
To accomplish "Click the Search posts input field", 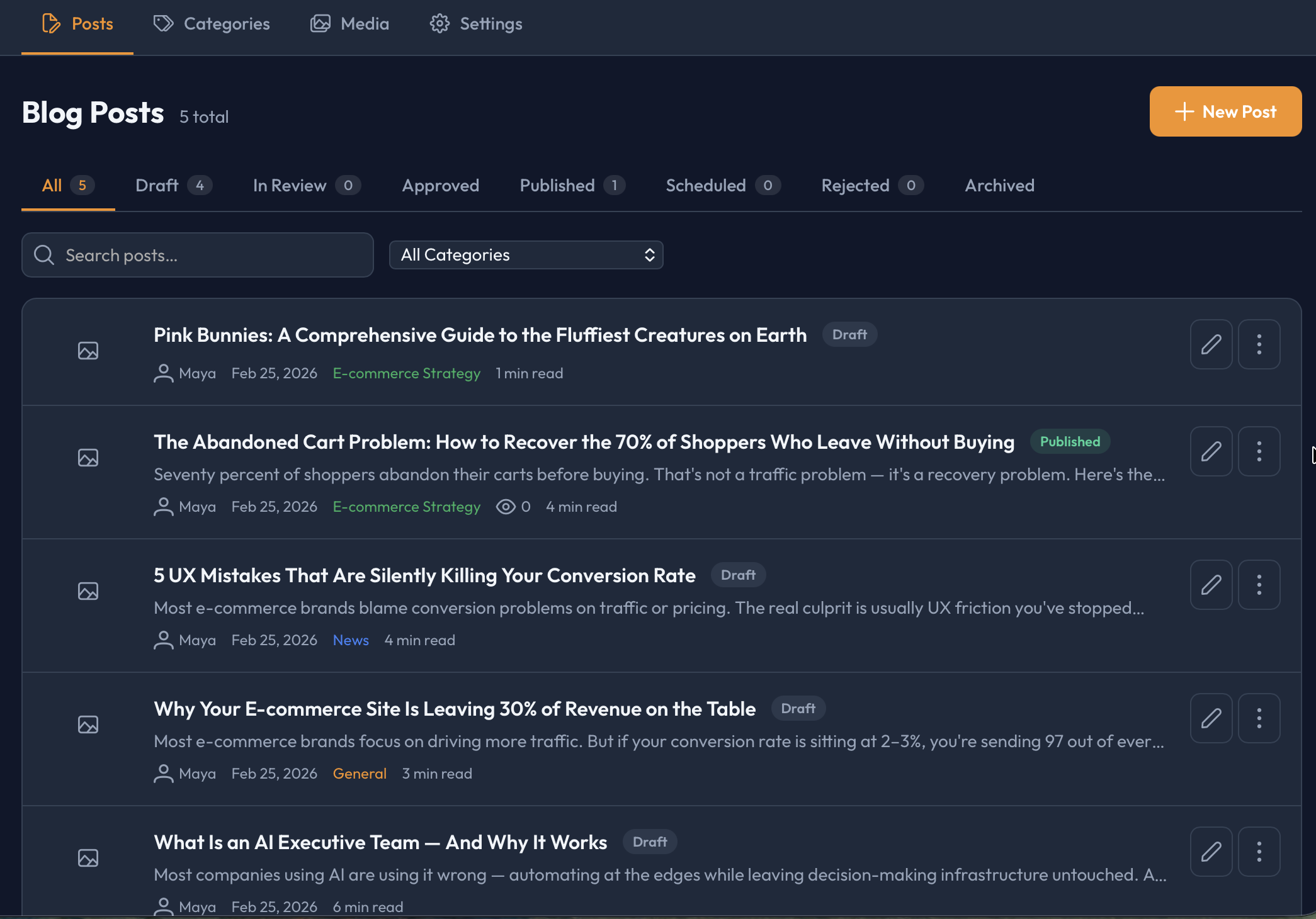I will point(197,255).
